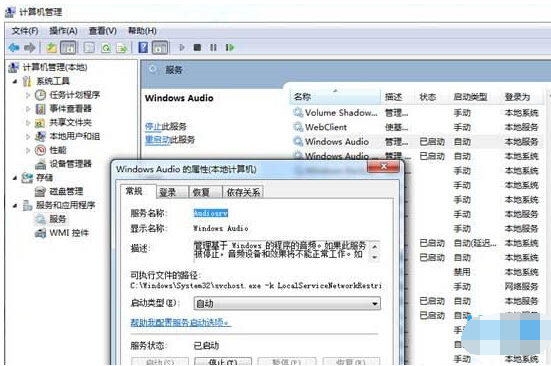Click the Task Scheduler clock icon
This screenshot has height=366, width=551.
[x=40, y=95]
